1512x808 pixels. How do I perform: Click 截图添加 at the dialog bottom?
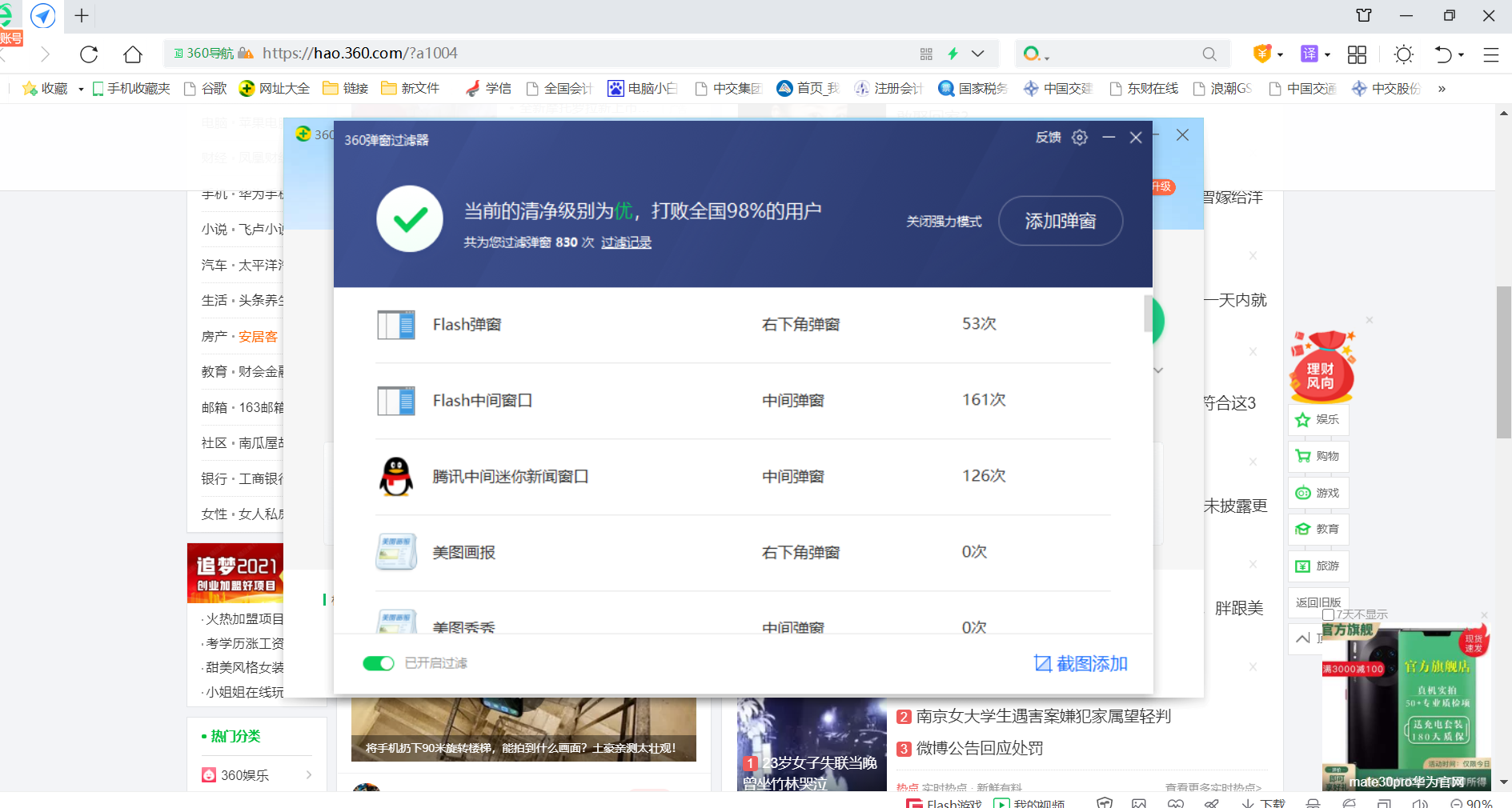pyautogui.click(x=1081, y=664)
